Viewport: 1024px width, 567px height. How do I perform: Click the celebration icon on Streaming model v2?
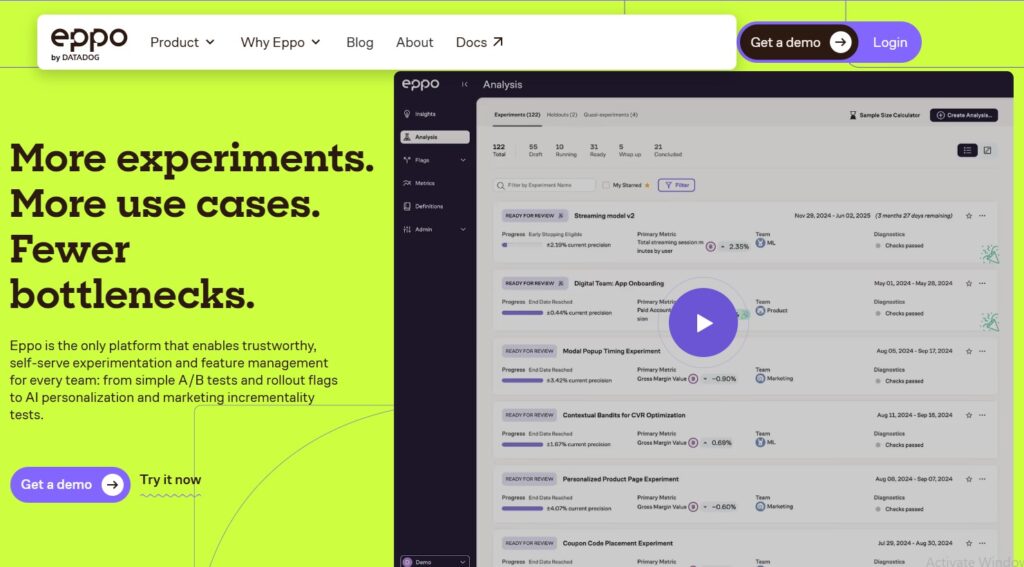(990, 254)
